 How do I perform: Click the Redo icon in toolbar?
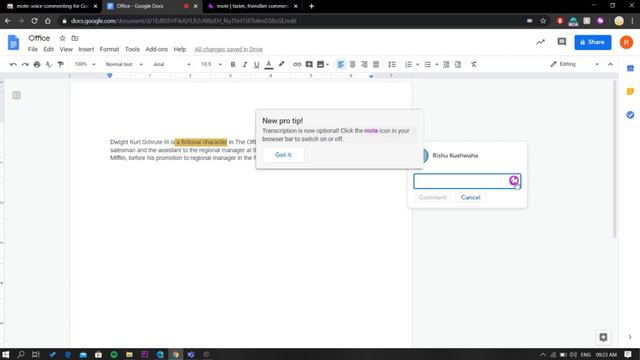click(25, 64)
